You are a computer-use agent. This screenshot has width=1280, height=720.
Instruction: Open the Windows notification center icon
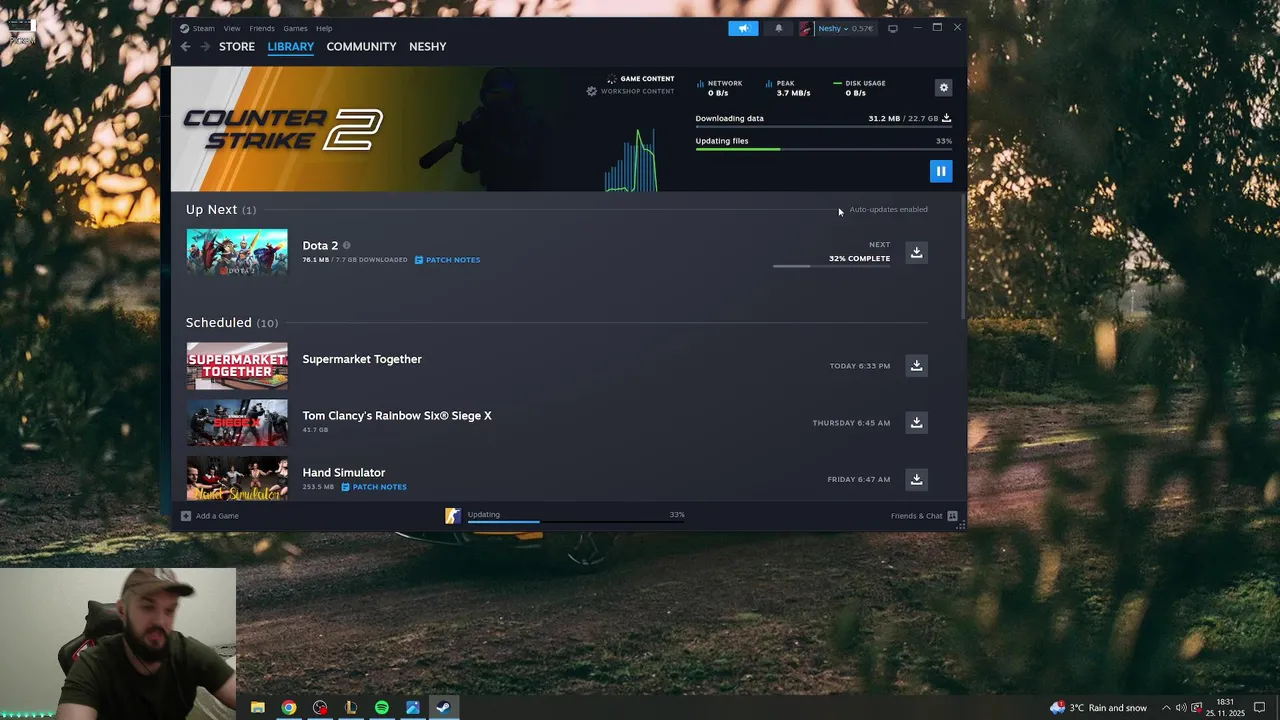(1259, 708)
